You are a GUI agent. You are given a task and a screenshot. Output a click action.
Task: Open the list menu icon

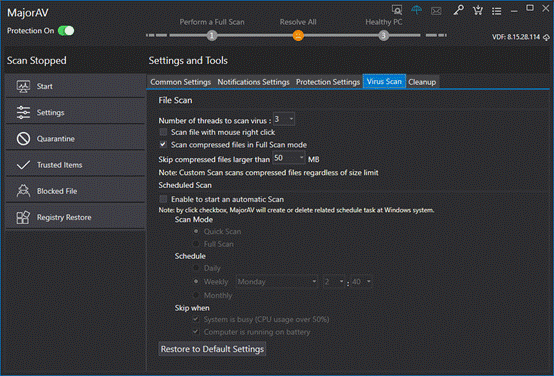click(497, 11)
